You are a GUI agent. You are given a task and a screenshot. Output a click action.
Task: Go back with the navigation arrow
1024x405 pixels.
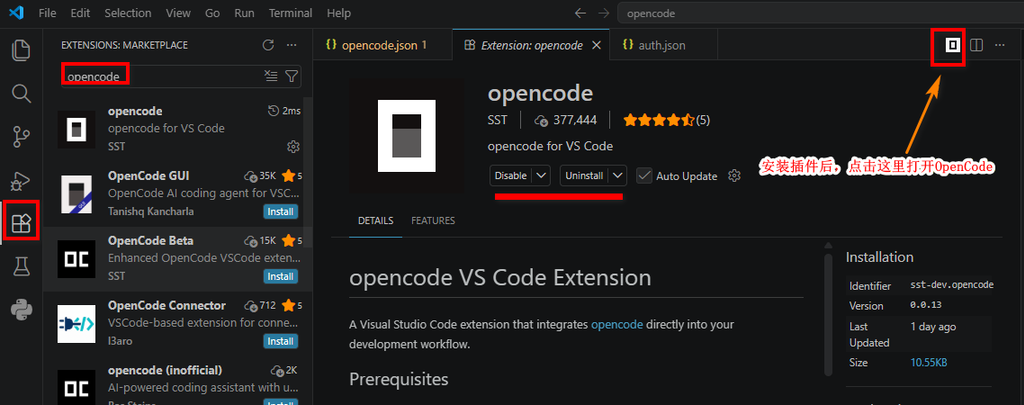click(x=580, y=13)
